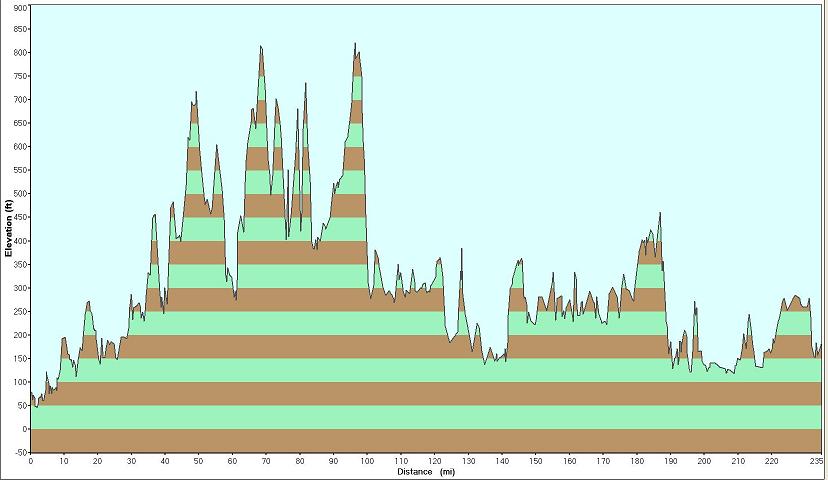Image resolution: width=828 pixels, height=480 pixels.
Task: Click the 500 label on the elevation axis
Action: 20,194
